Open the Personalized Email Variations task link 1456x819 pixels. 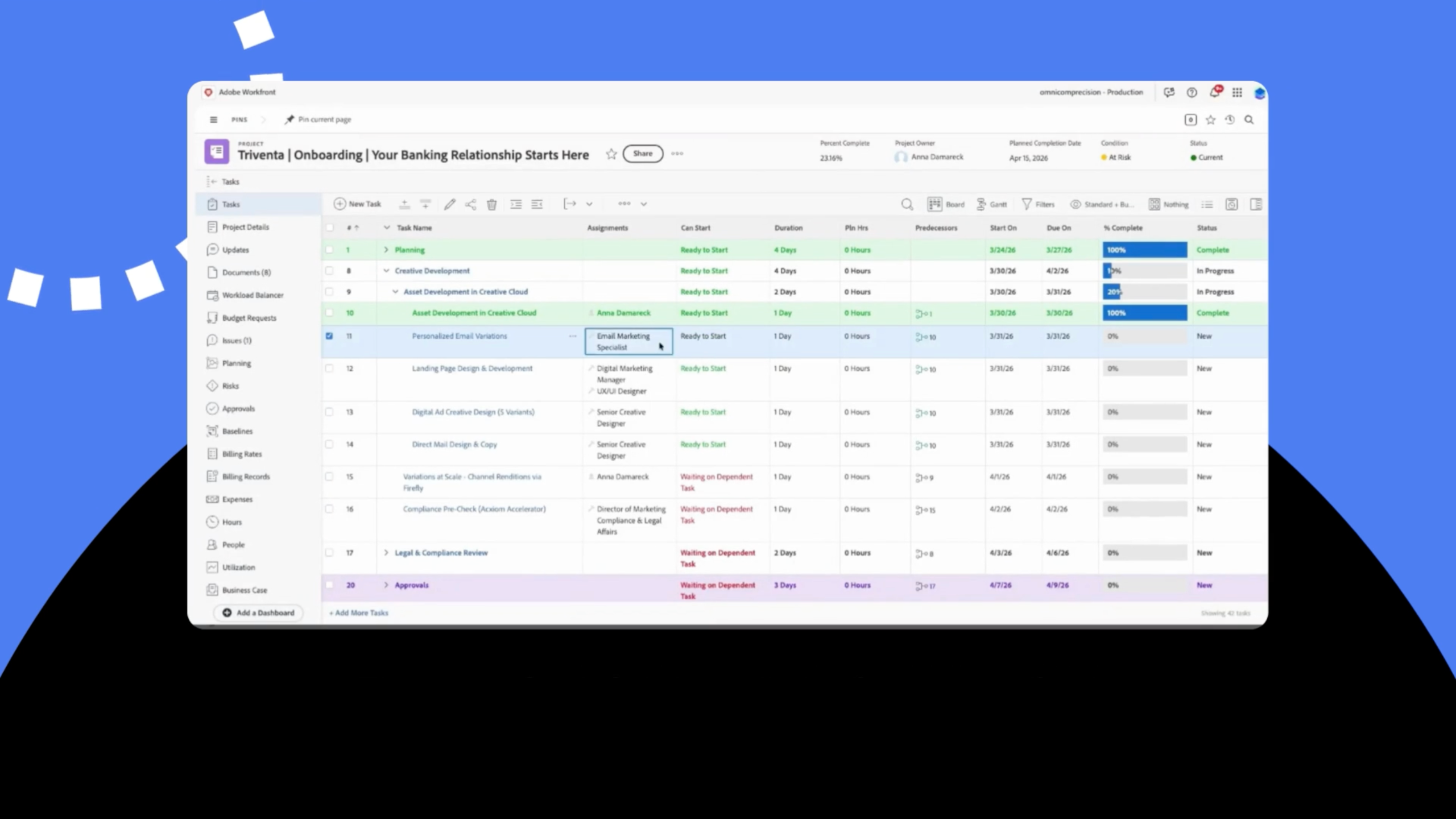coord(460,336)
